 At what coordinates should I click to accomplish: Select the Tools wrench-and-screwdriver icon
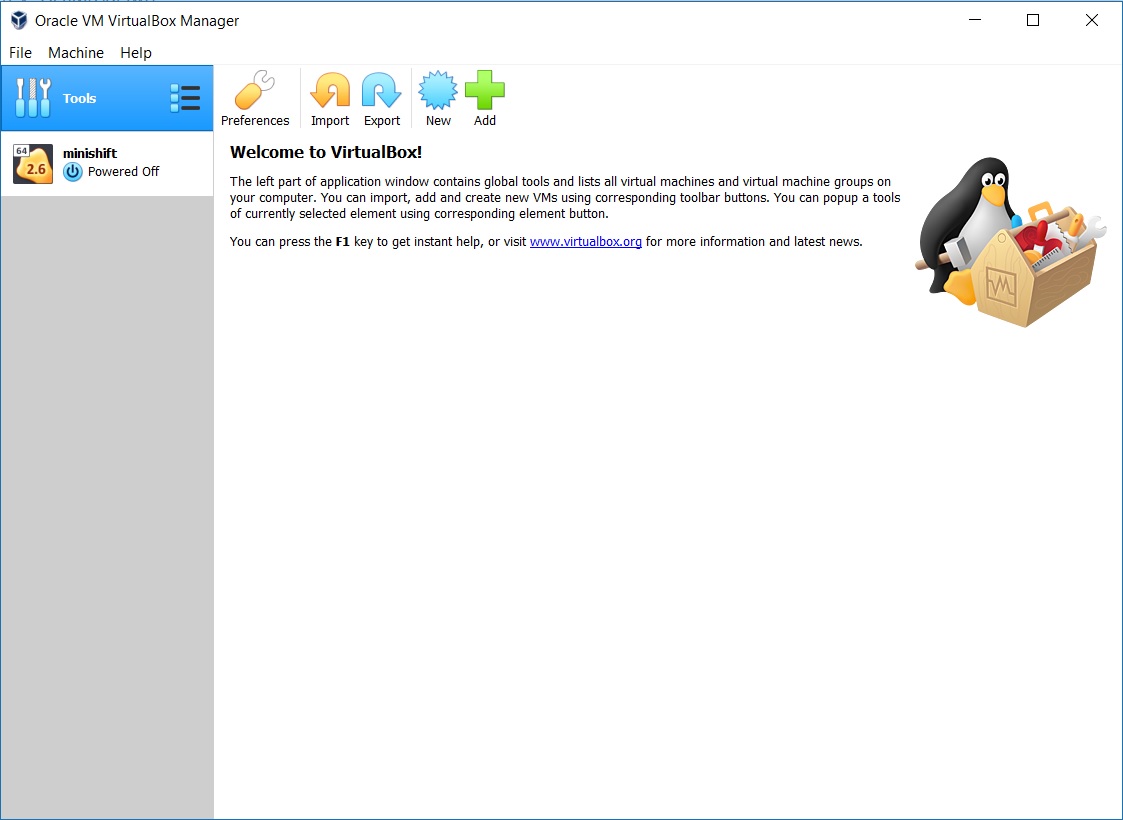(x=33, y=98)
